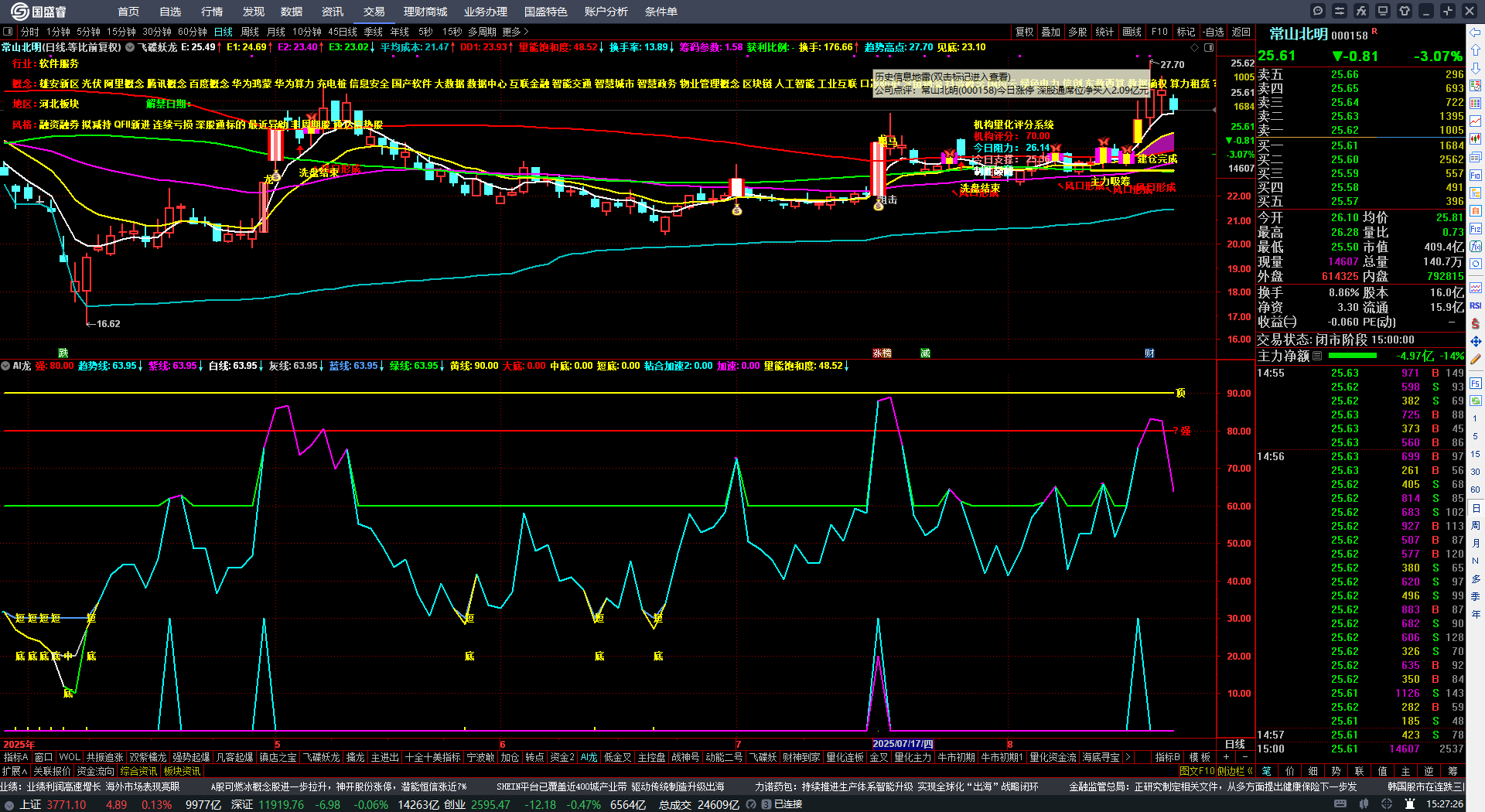
Task: Select the 日线 daily period
Action: [224, 32]
